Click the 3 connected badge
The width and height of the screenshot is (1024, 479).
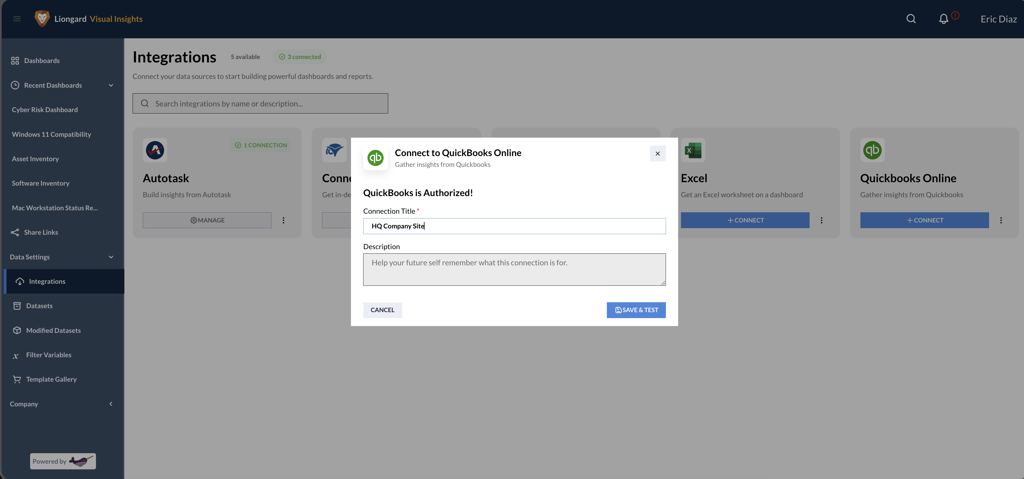(300, 57)
